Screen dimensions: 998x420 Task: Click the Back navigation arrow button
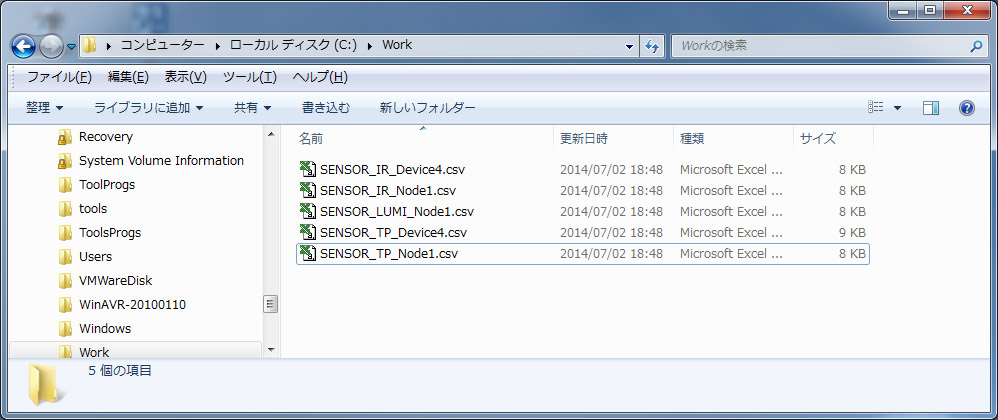[24, 46]
